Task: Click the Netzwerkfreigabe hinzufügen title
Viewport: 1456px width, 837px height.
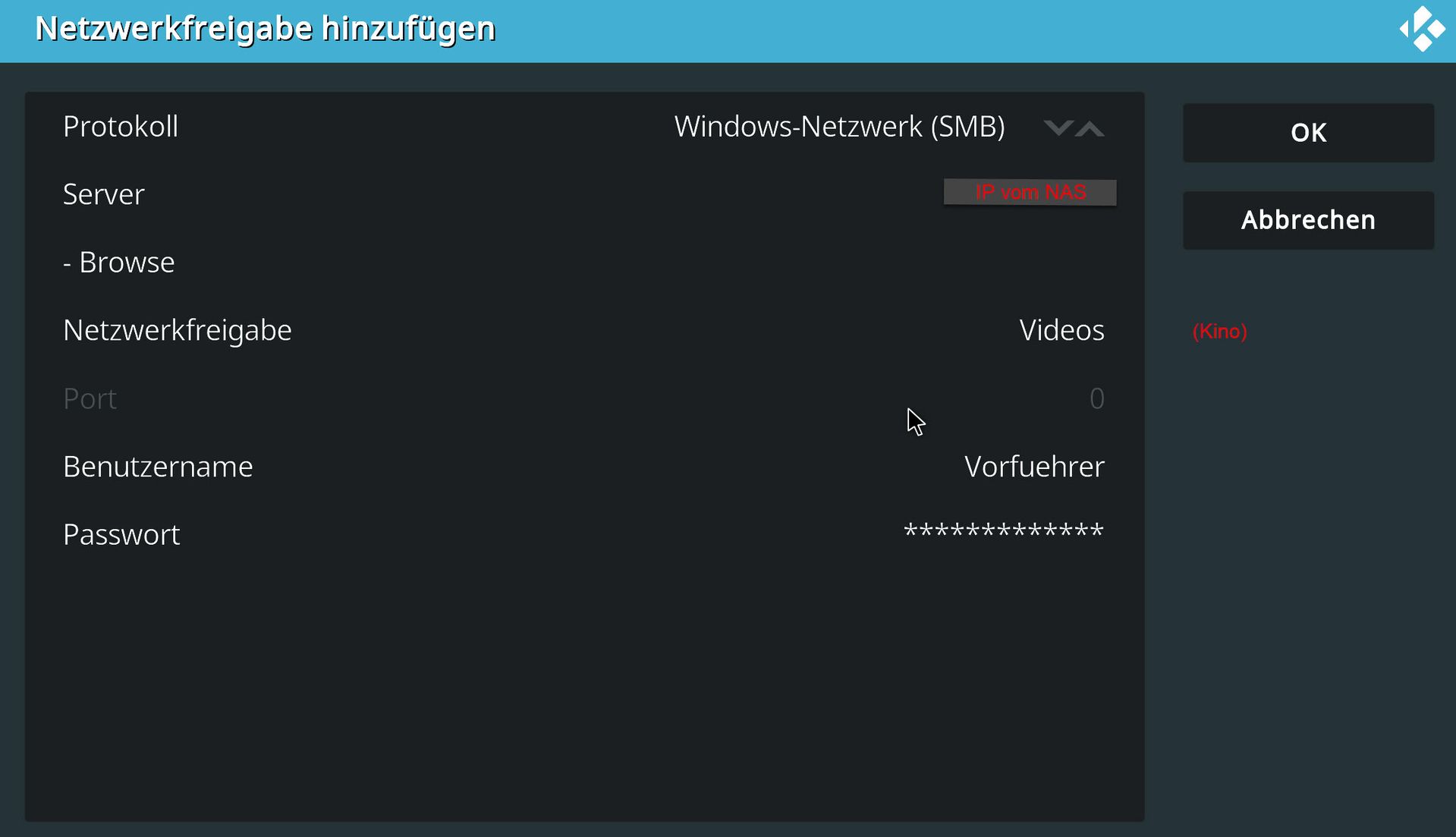Action: coord(265,29)
